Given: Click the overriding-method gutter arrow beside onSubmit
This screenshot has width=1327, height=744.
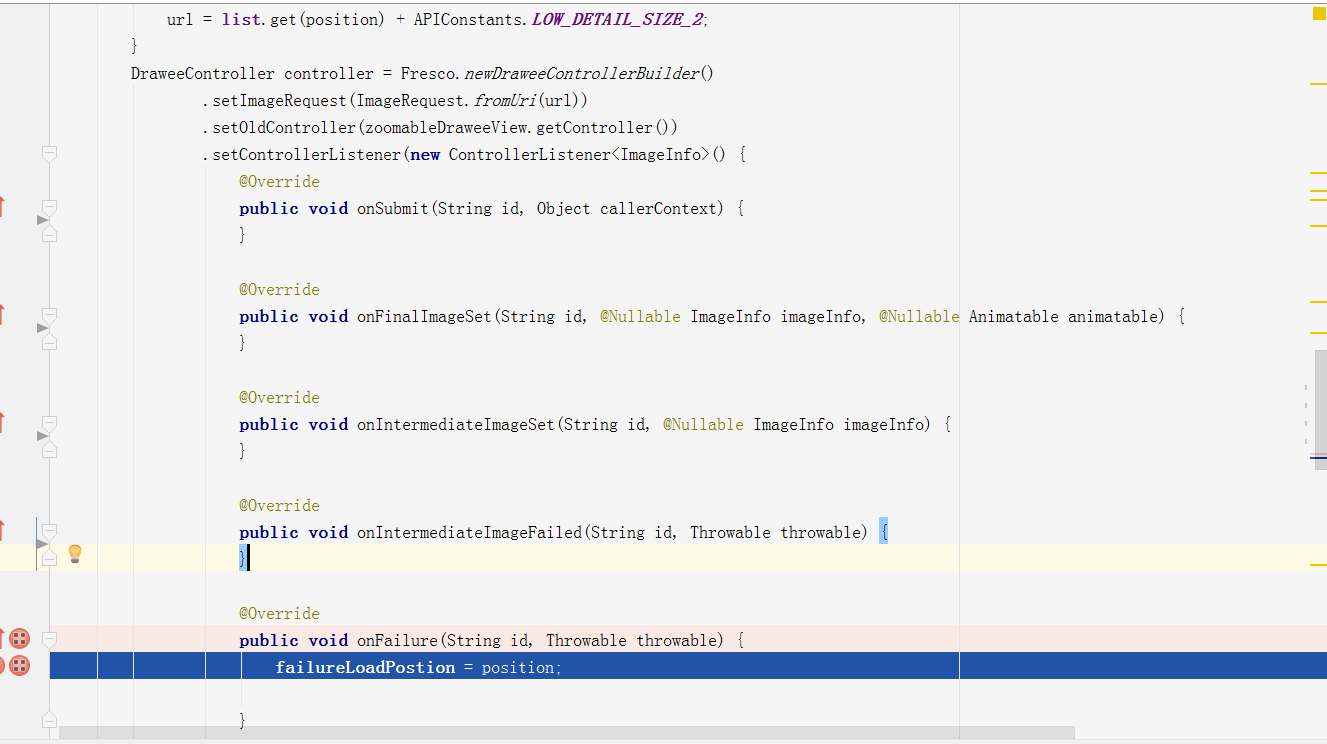Looking at the screenshot, I should [41, 221].
